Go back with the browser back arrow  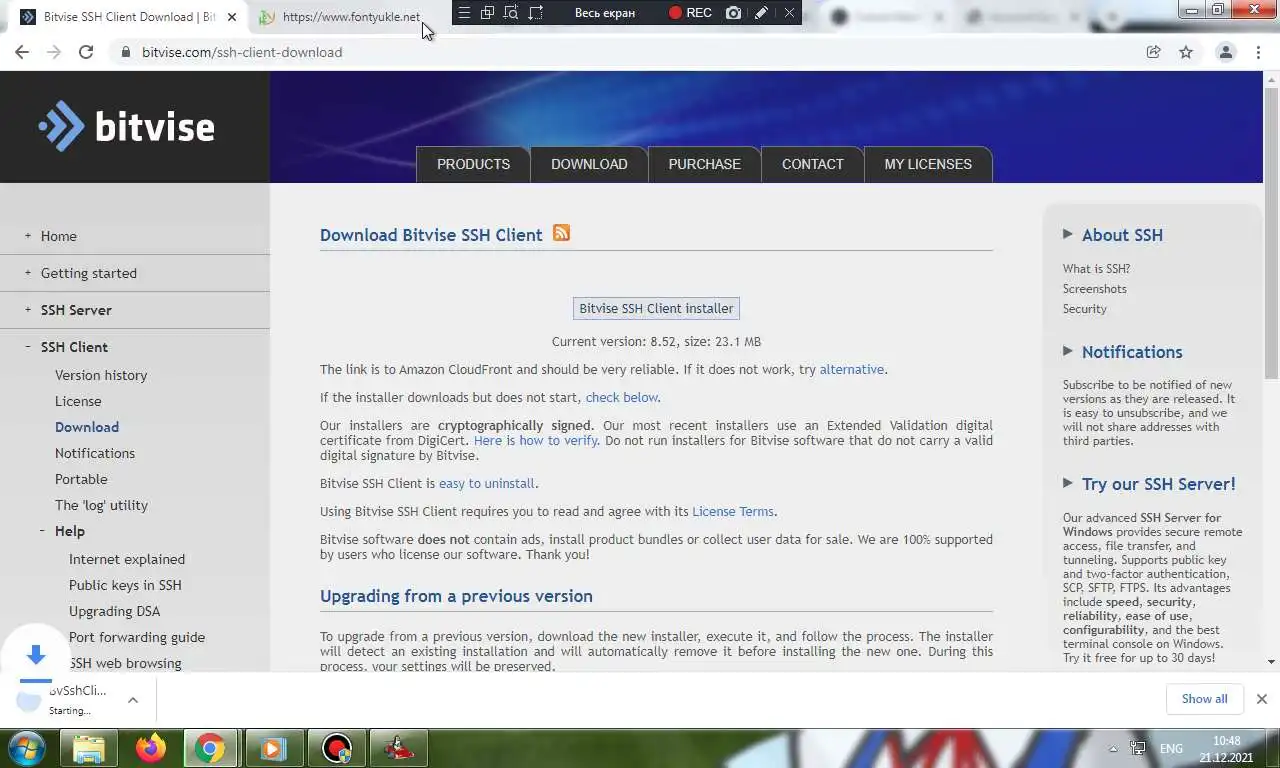22,52
